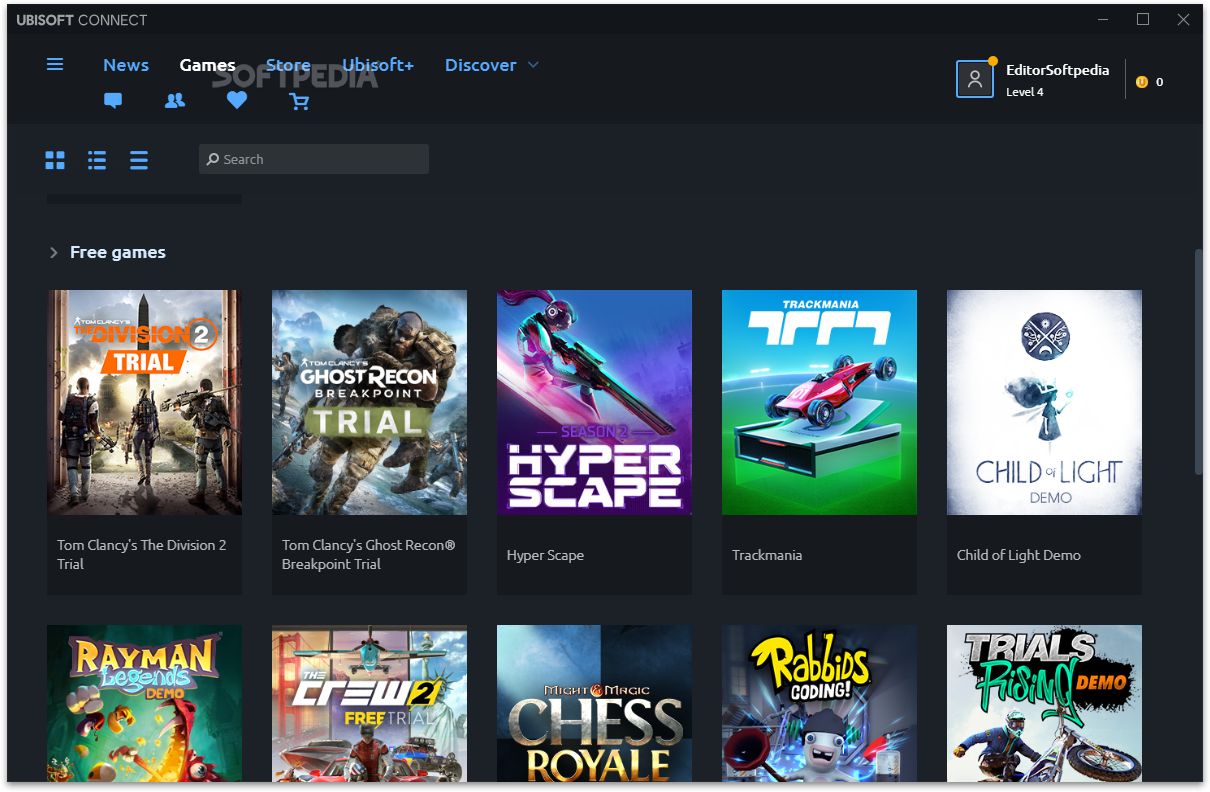1210x792 pixels.
Task: Collapse the Free games section
Action: [x=54, y=253]
